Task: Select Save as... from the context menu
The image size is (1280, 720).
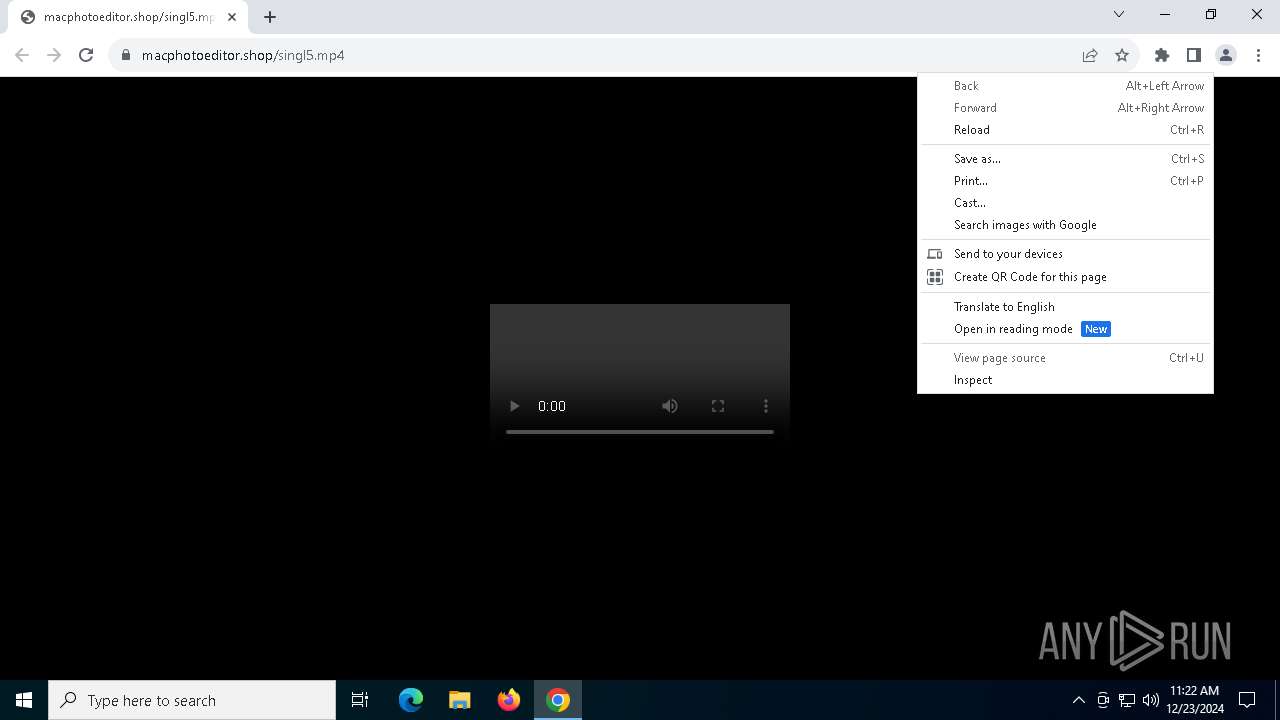Action: point(1065,159)
